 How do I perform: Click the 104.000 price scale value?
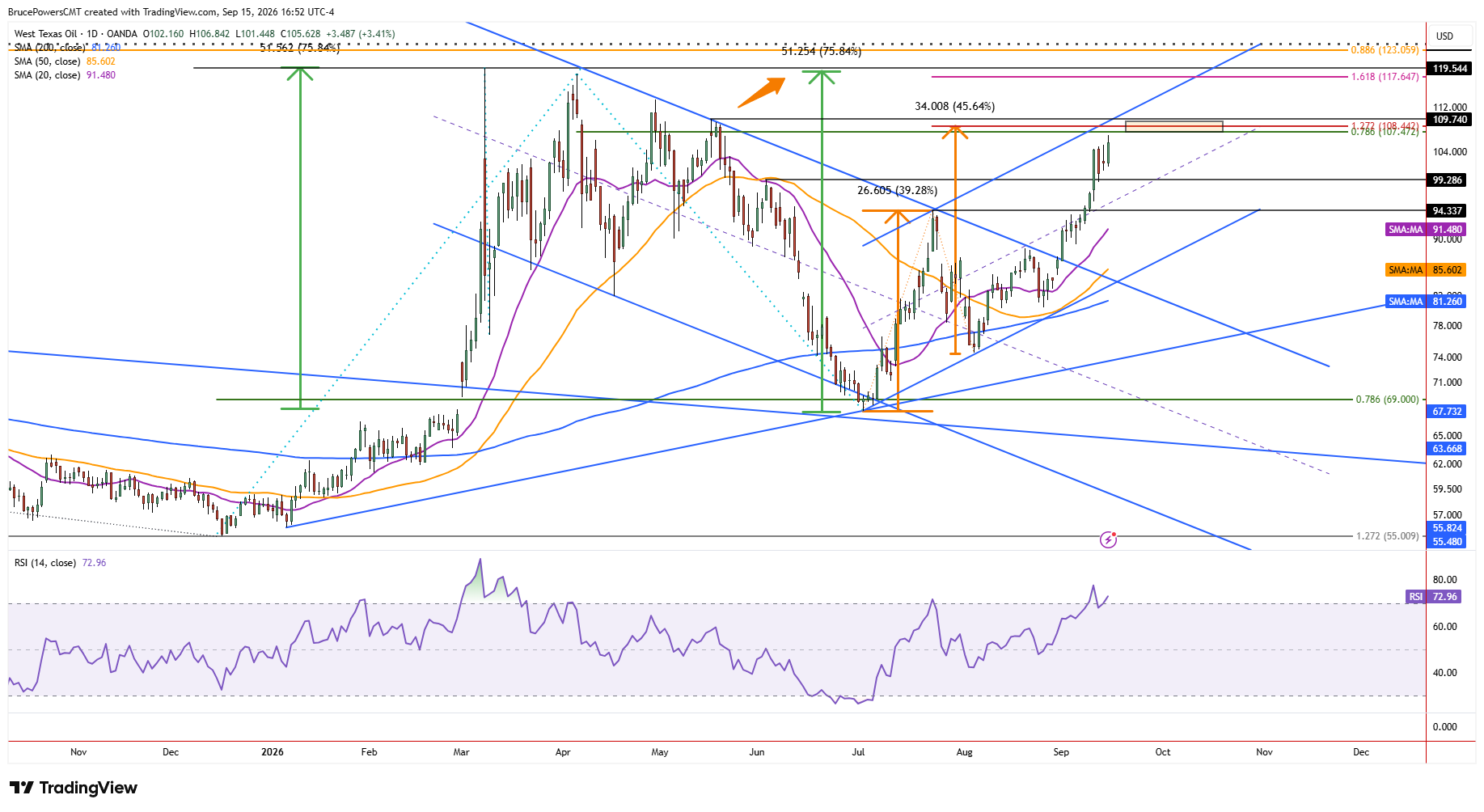pos(1449,152)
